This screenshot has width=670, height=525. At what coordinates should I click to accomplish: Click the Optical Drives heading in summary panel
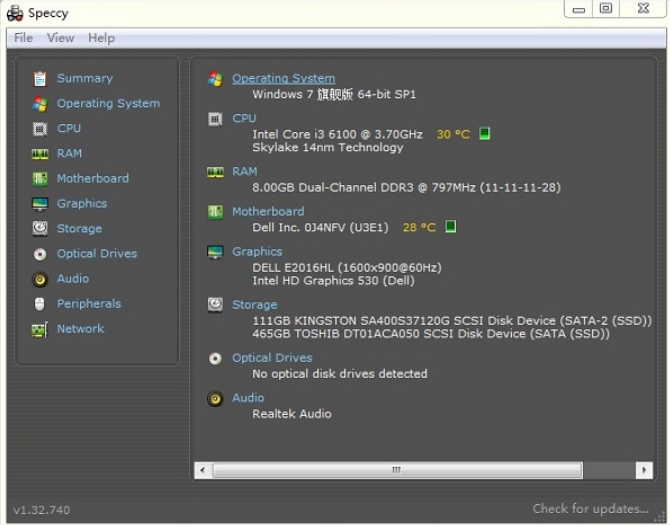[272, 358]
